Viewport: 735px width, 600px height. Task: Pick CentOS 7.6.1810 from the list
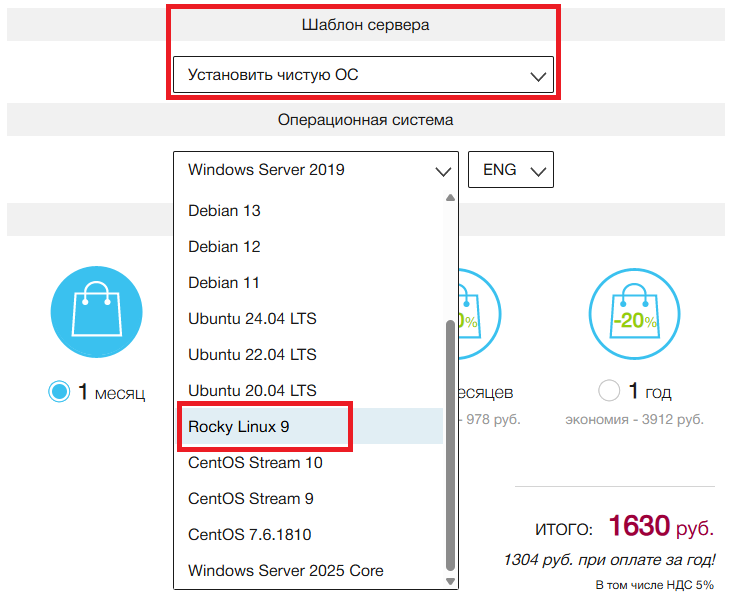pyautogui.click(x=308, y=534)
